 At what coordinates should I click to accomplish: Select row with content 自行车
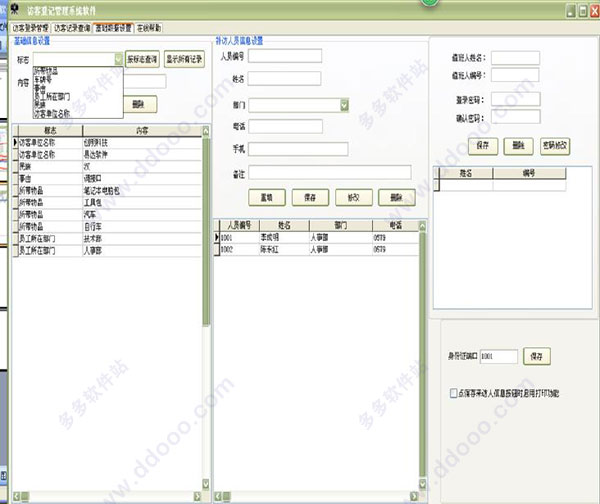[x=108, y=227]
